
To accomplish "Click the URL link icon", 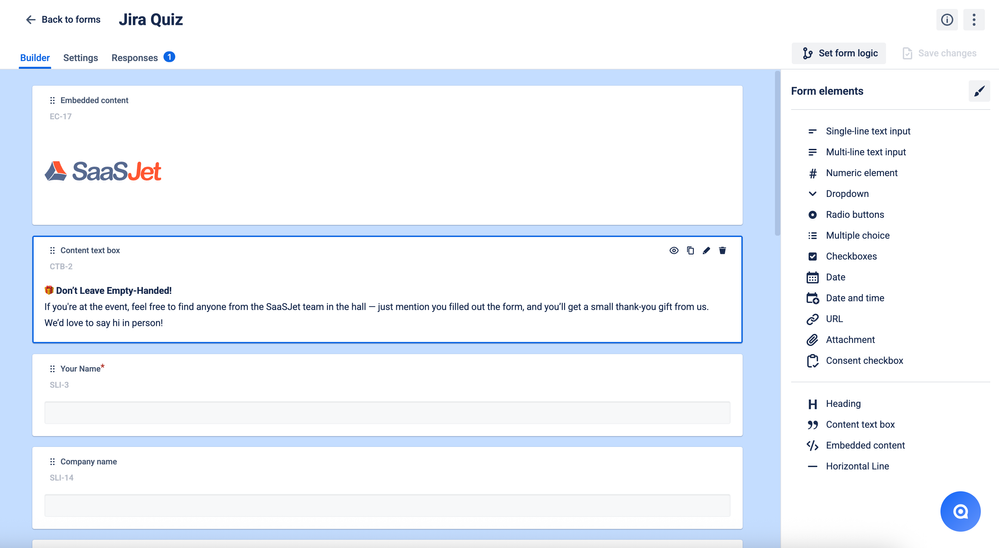I will (x=812, y=319).
